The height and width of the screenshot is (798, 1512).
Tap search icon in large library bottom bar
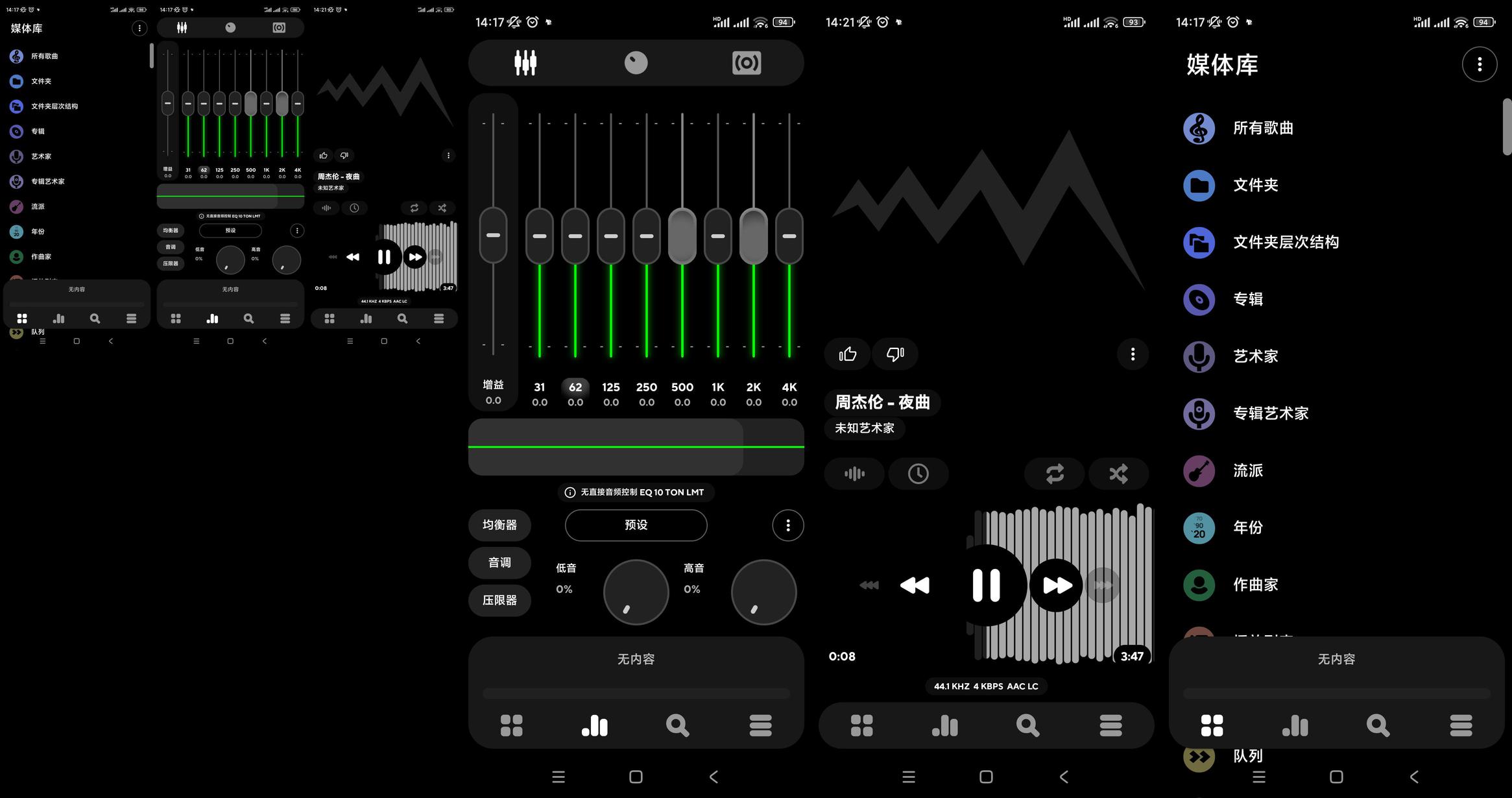pos(1377,725)
